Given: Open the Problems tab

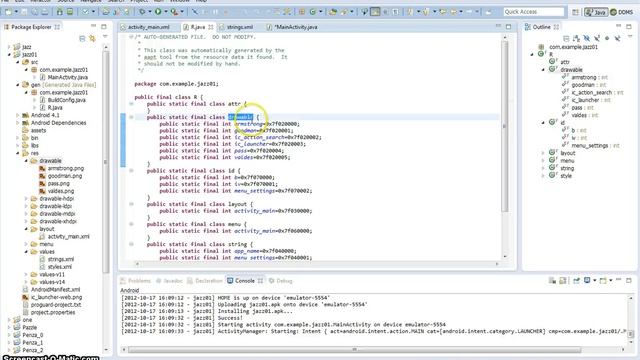Looking at the screenshot, I should click(x=136, y=281).
